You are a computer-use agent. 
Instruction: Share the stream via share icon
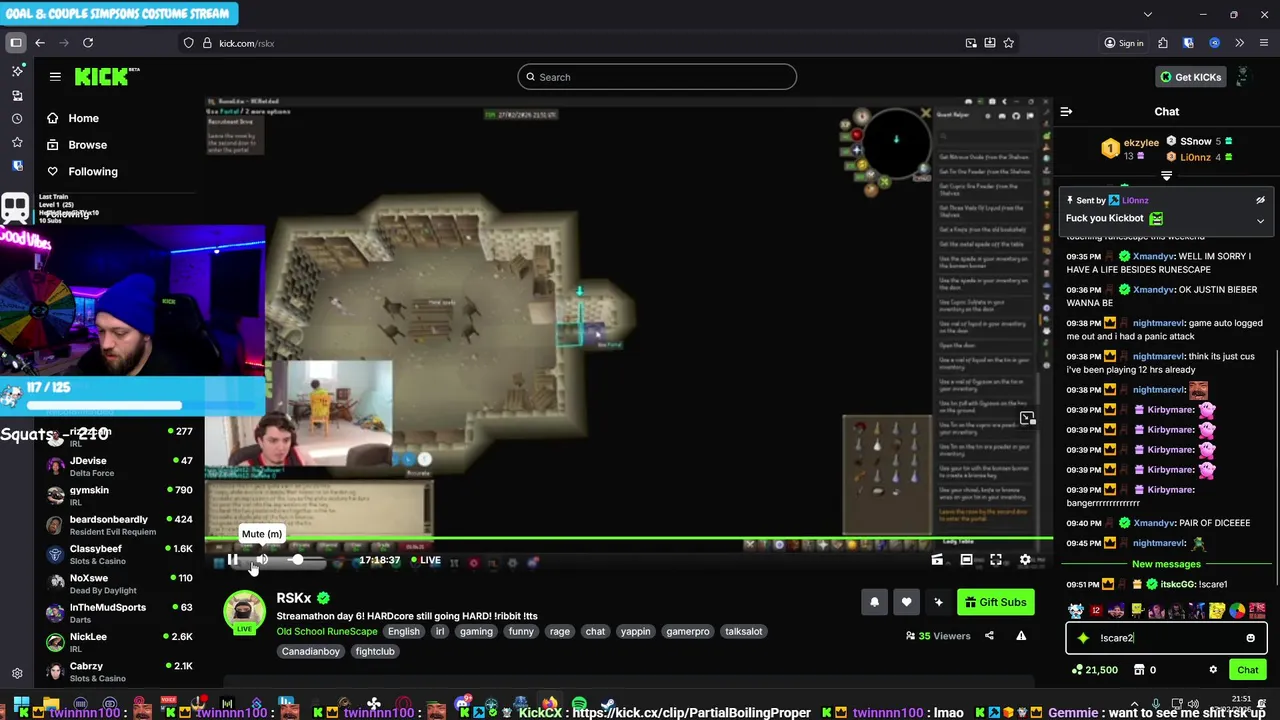point(989,636)
